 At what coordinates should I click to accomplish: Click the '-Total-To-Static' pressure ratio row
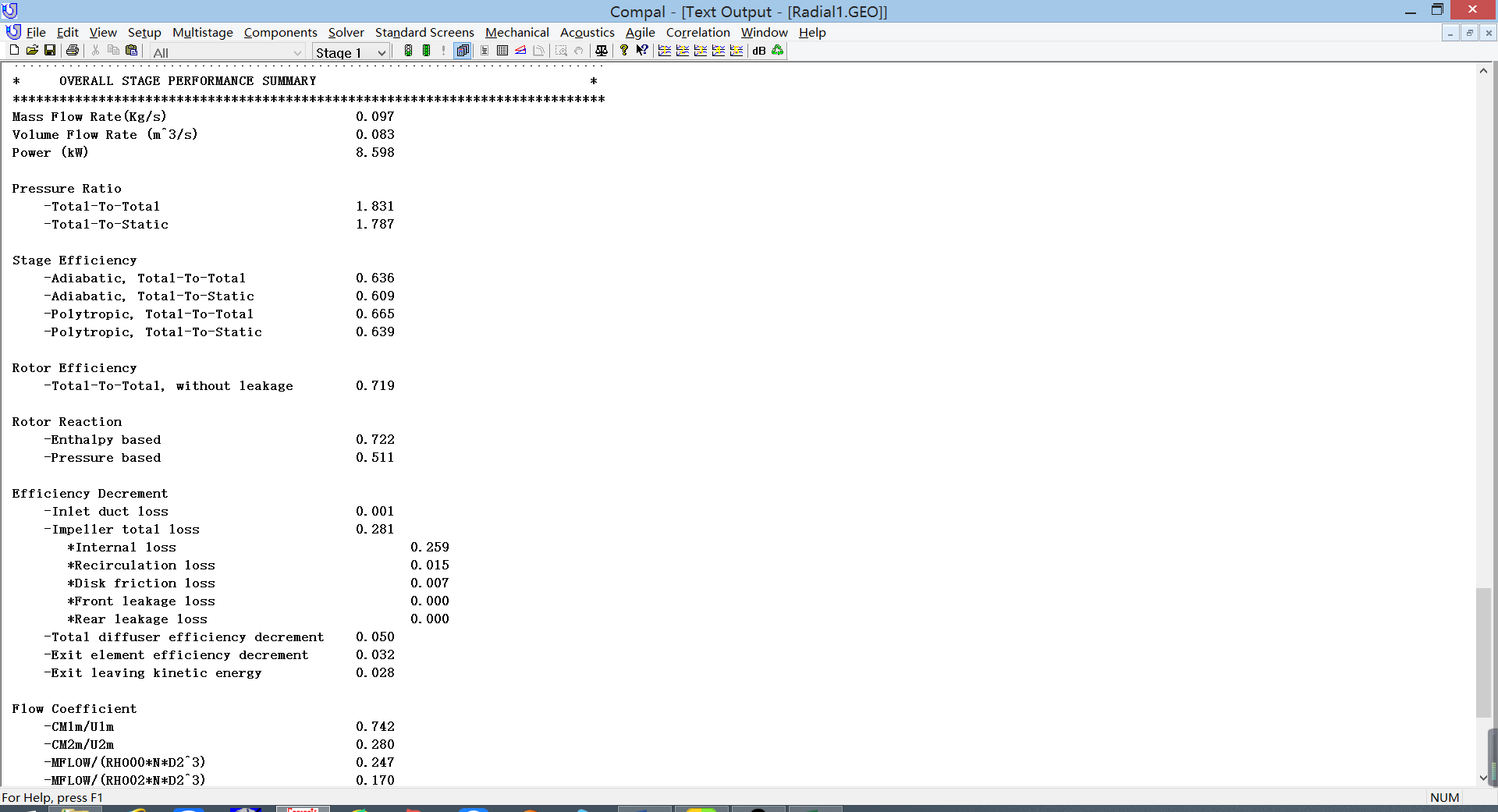pyautogui.click(x=106, y=225)
